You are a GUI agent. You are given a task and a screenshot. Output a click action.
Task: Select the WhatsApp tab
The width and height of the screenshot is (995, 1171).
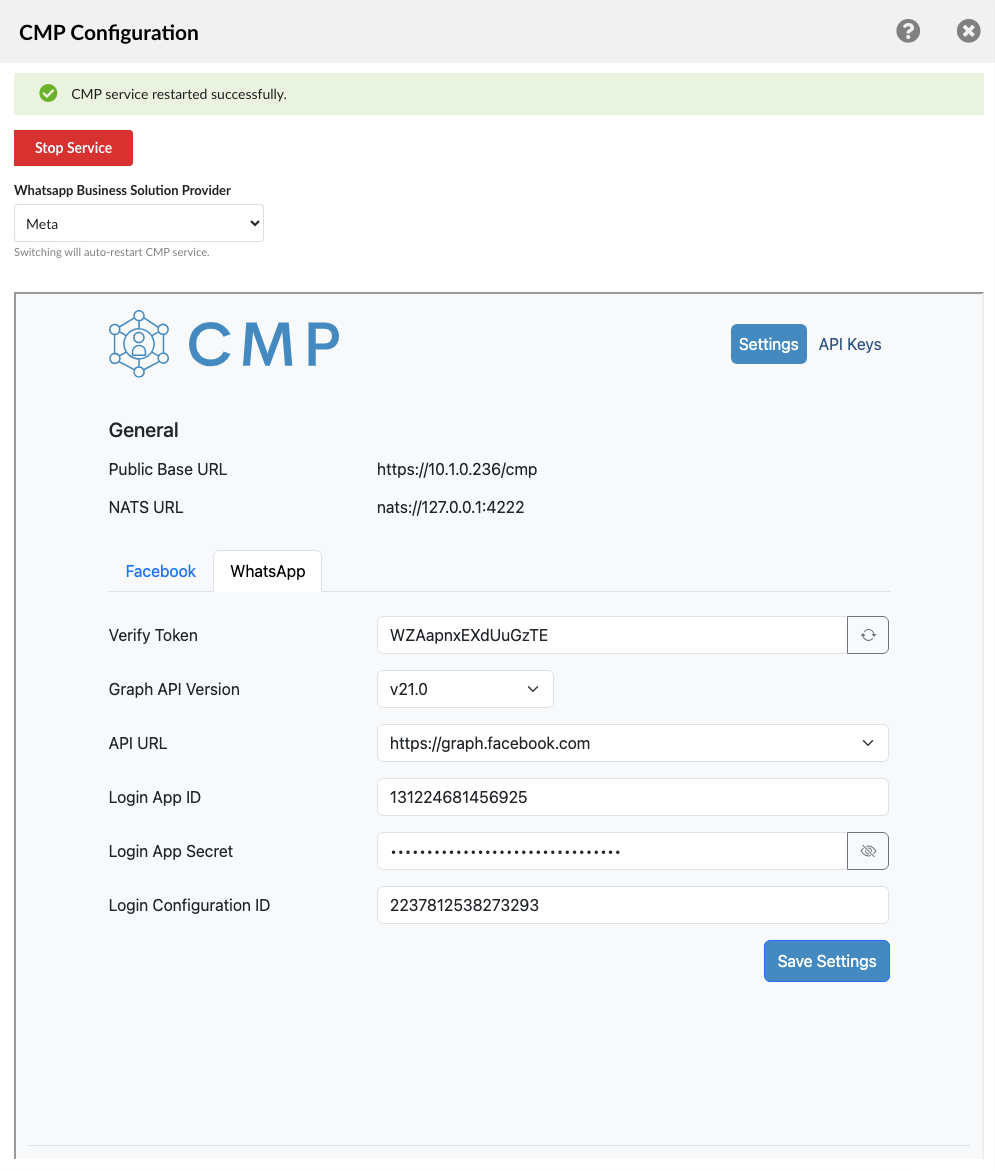(267, 571)
